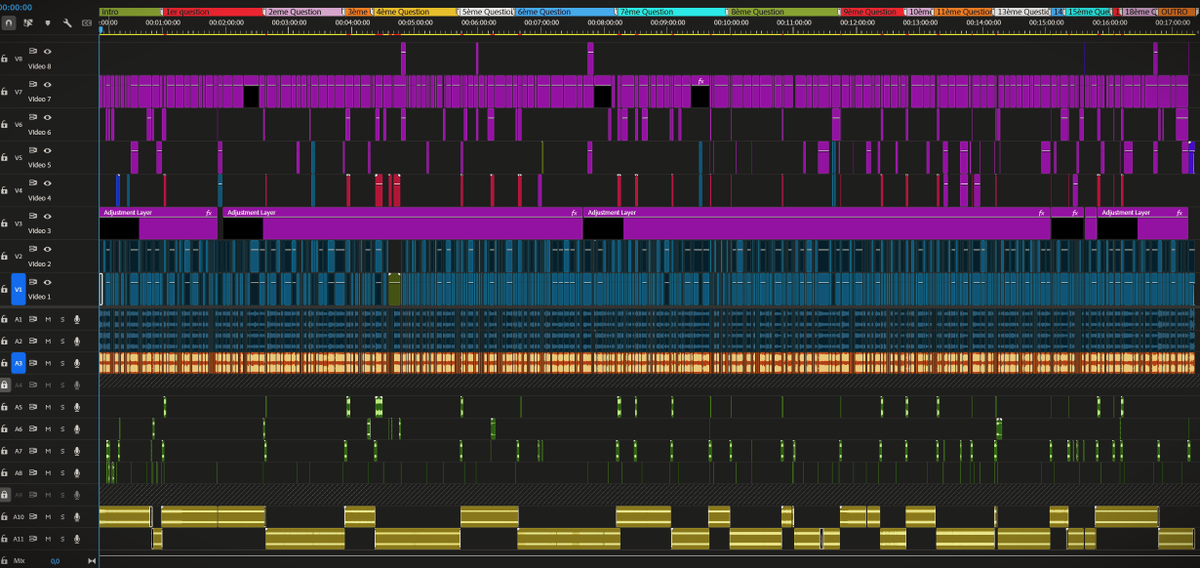Click the Mix track volume value 0,0
The height and width of the screenshot is (568, 1200).
[x=55, y=561]
